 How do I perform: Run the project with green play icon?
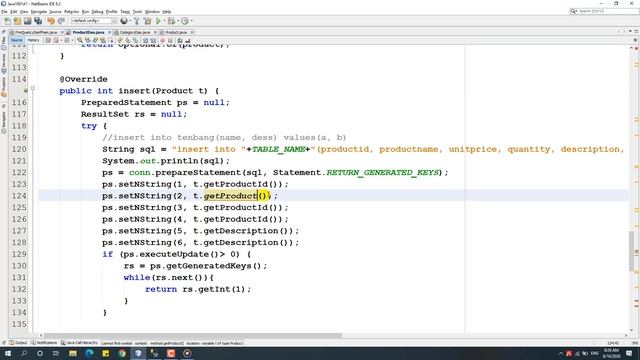click(158, 21)
